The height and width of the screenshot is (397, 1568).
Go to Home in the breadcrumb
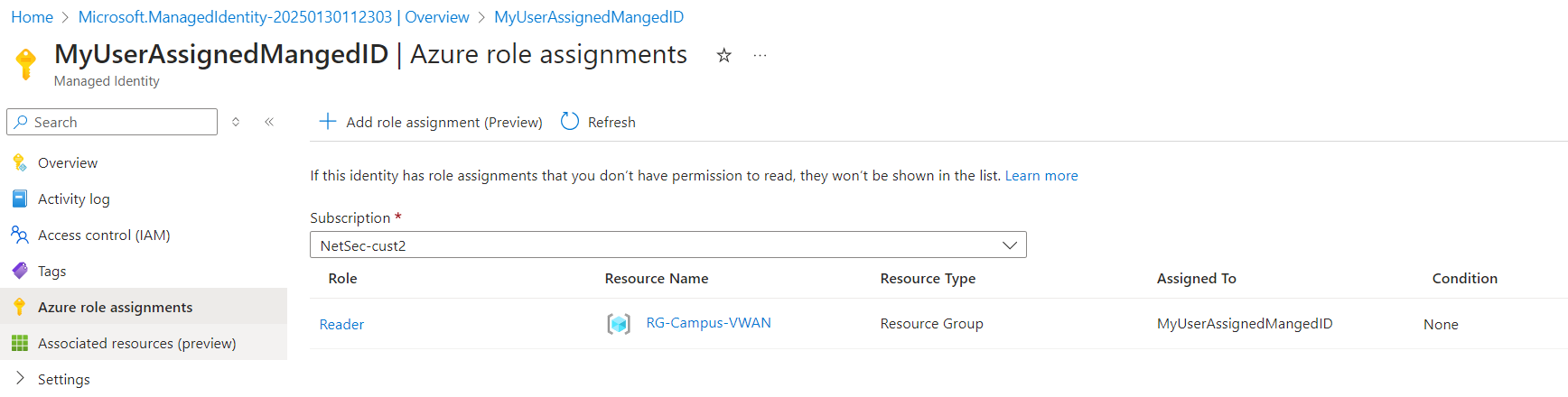point(32,17)
